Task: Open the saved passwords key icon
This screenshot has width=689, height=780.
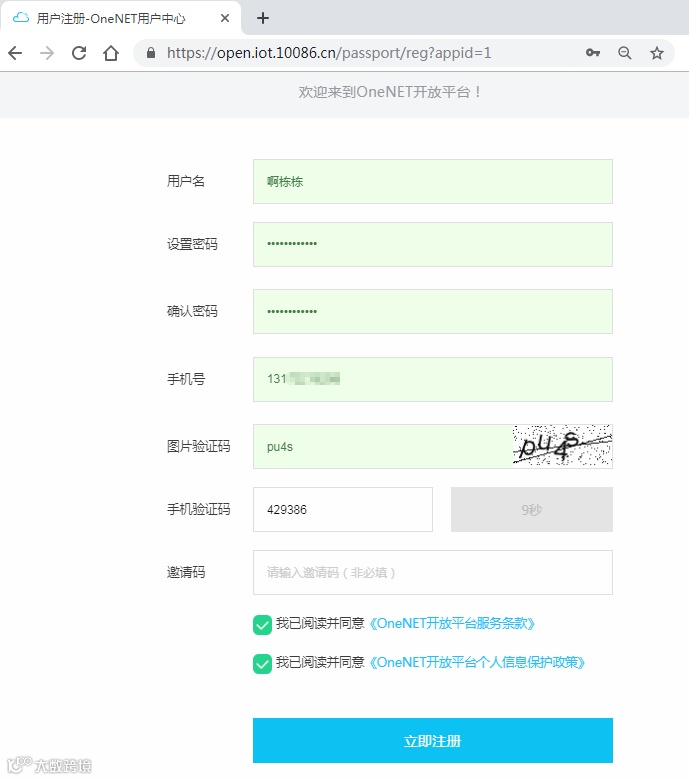Action: tap(592, 53)
